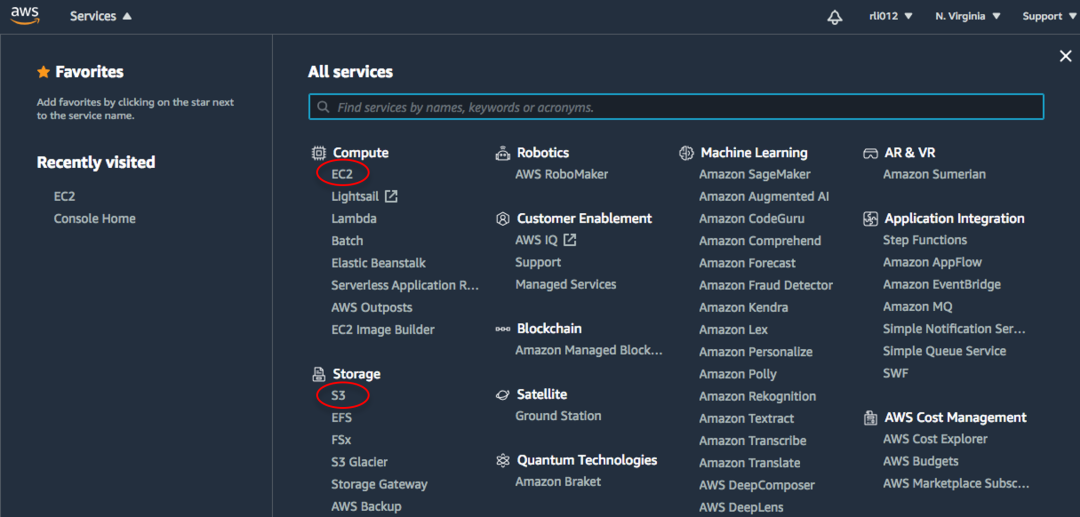Click the Compute category chip icon
Image resolution: width=1080 pixels, height=517 pixels.
[x=318, y=153]
